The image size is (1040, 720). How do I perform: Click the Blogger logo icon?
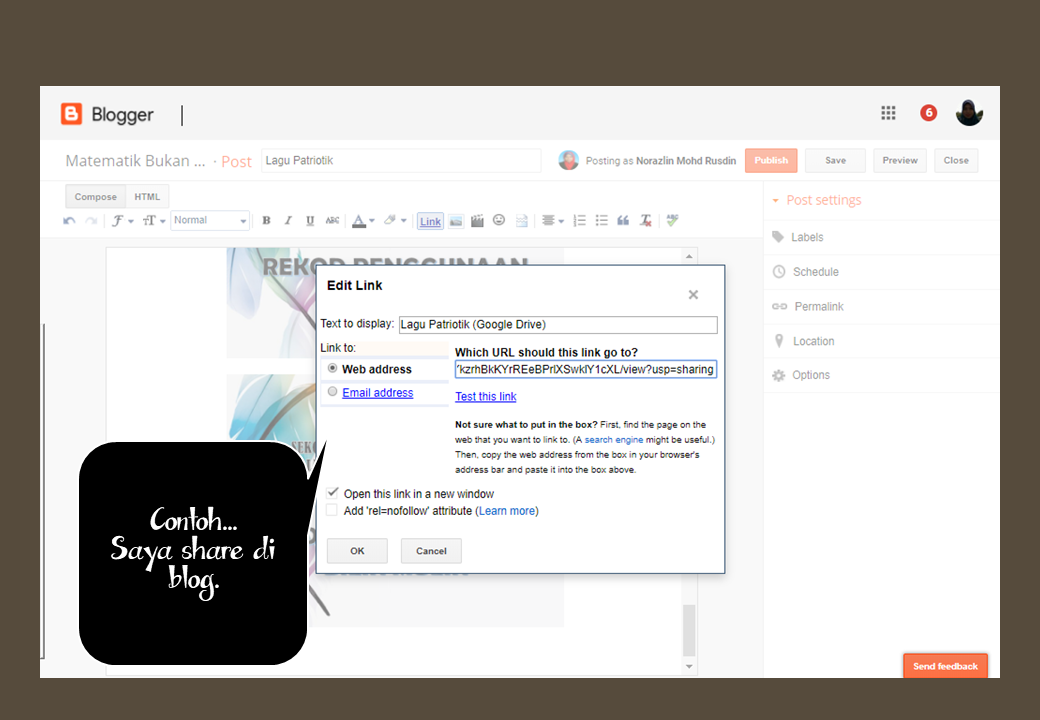(x=72, y=114)
